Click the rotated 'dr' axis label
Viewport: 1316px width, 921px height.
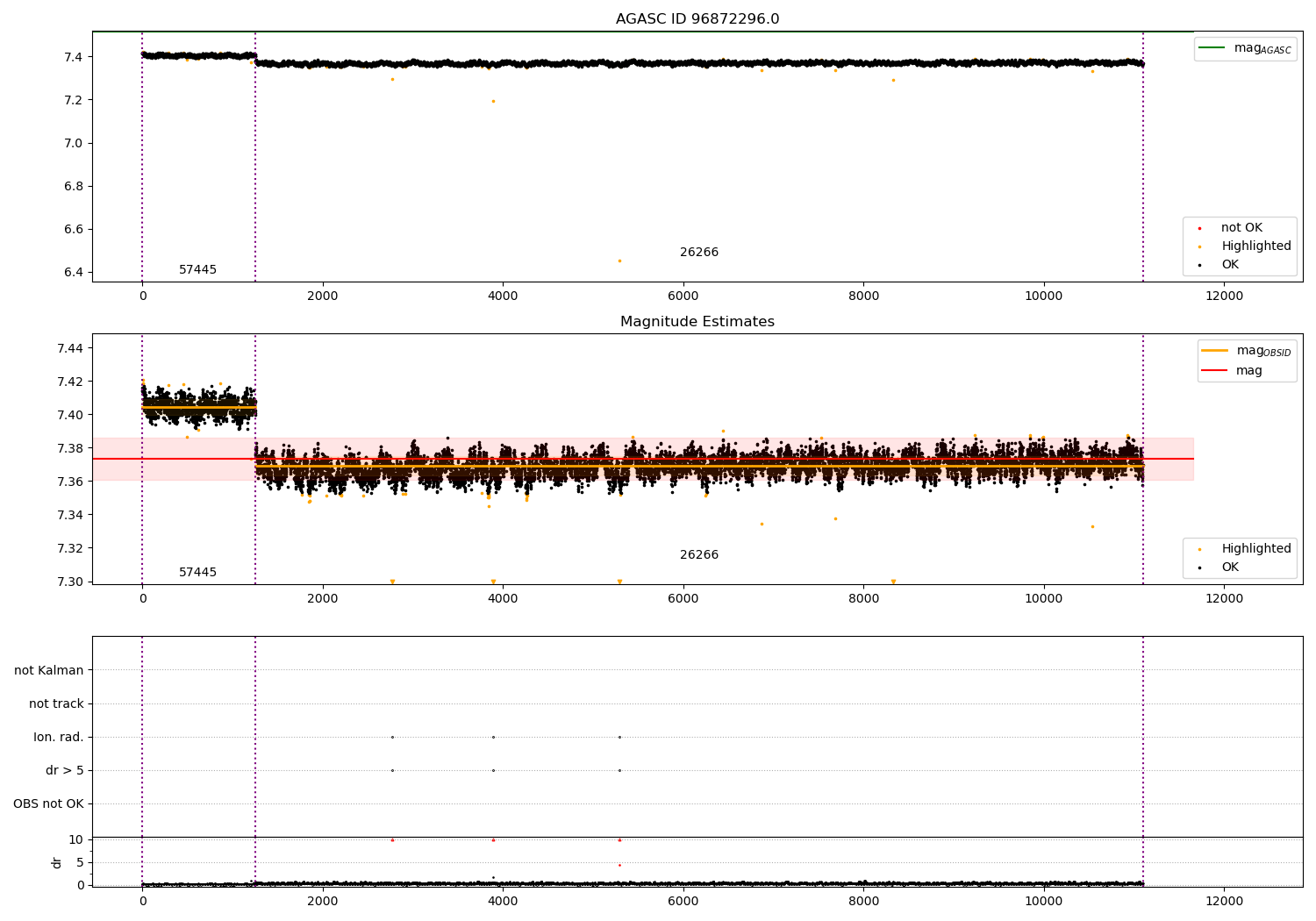coord(57,862)
